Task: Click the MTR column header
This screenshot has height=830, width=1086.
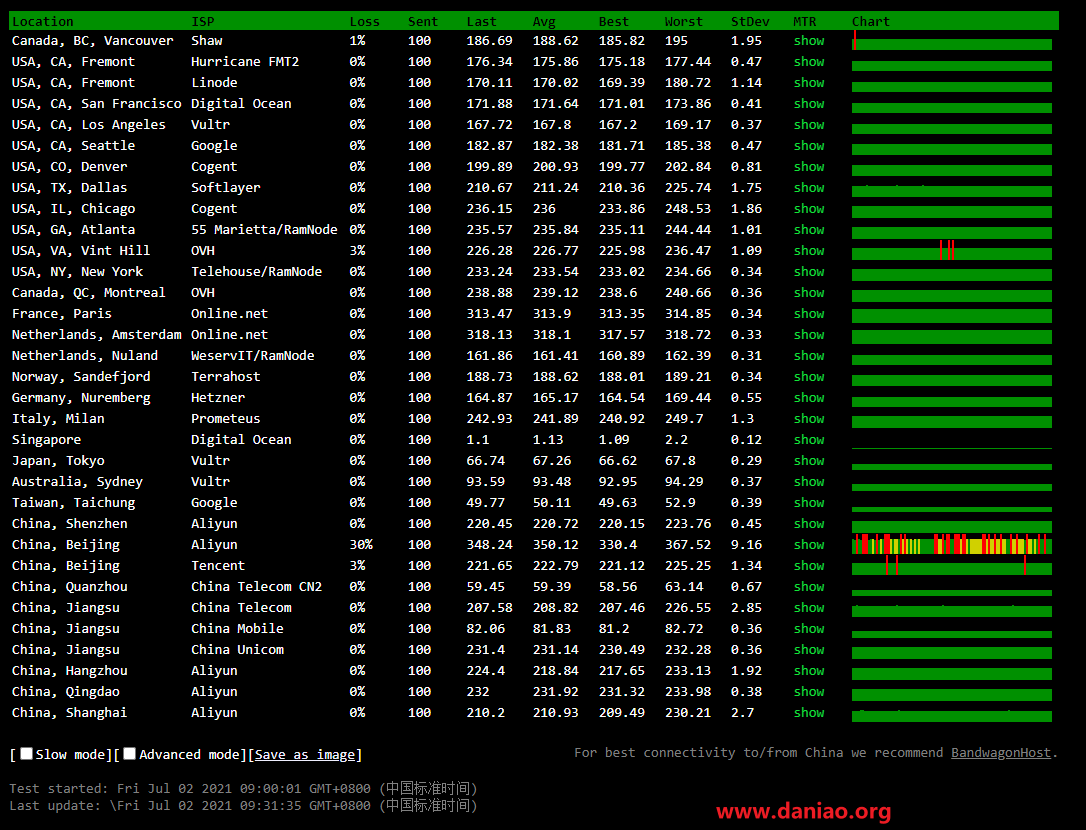Action: [x=805, y=21]
